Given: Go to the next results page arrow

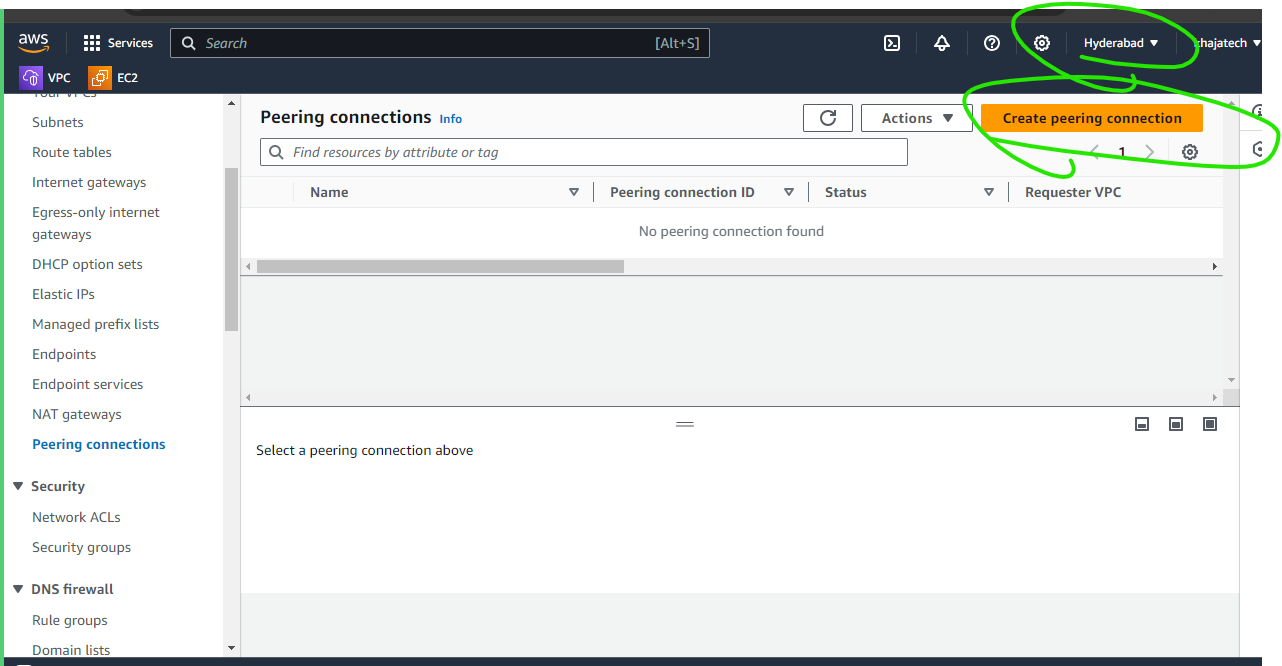Looking at the screenshot, I should click(x=1150, y=152).
